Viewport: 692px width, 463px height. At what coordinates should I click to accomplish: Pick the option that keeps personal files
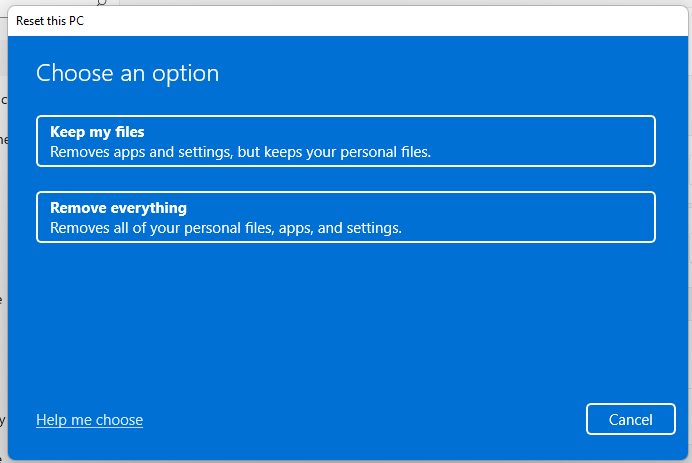click(345, 141)
